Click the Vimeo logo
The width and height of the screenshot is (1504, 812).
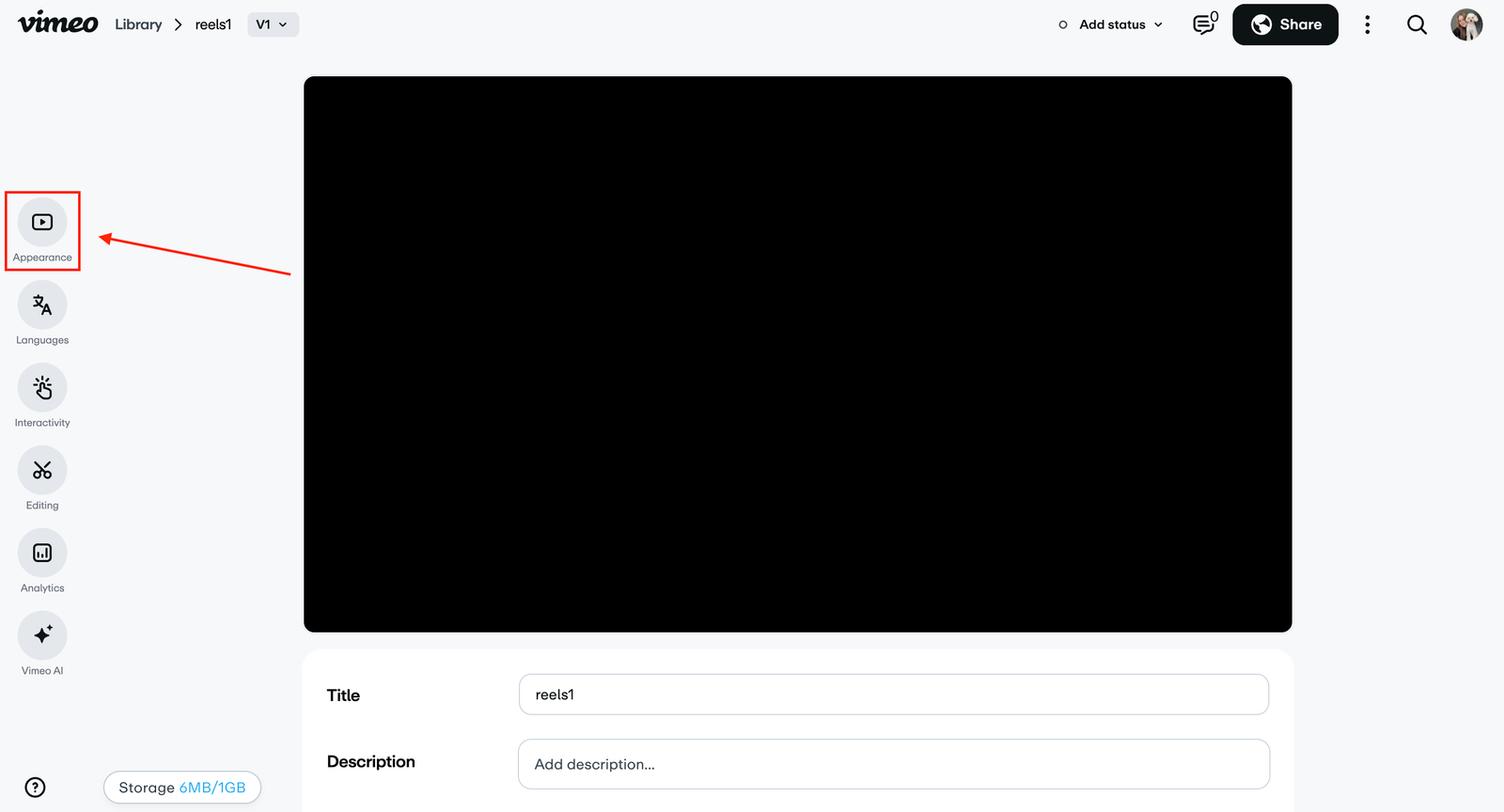point(57,23)
